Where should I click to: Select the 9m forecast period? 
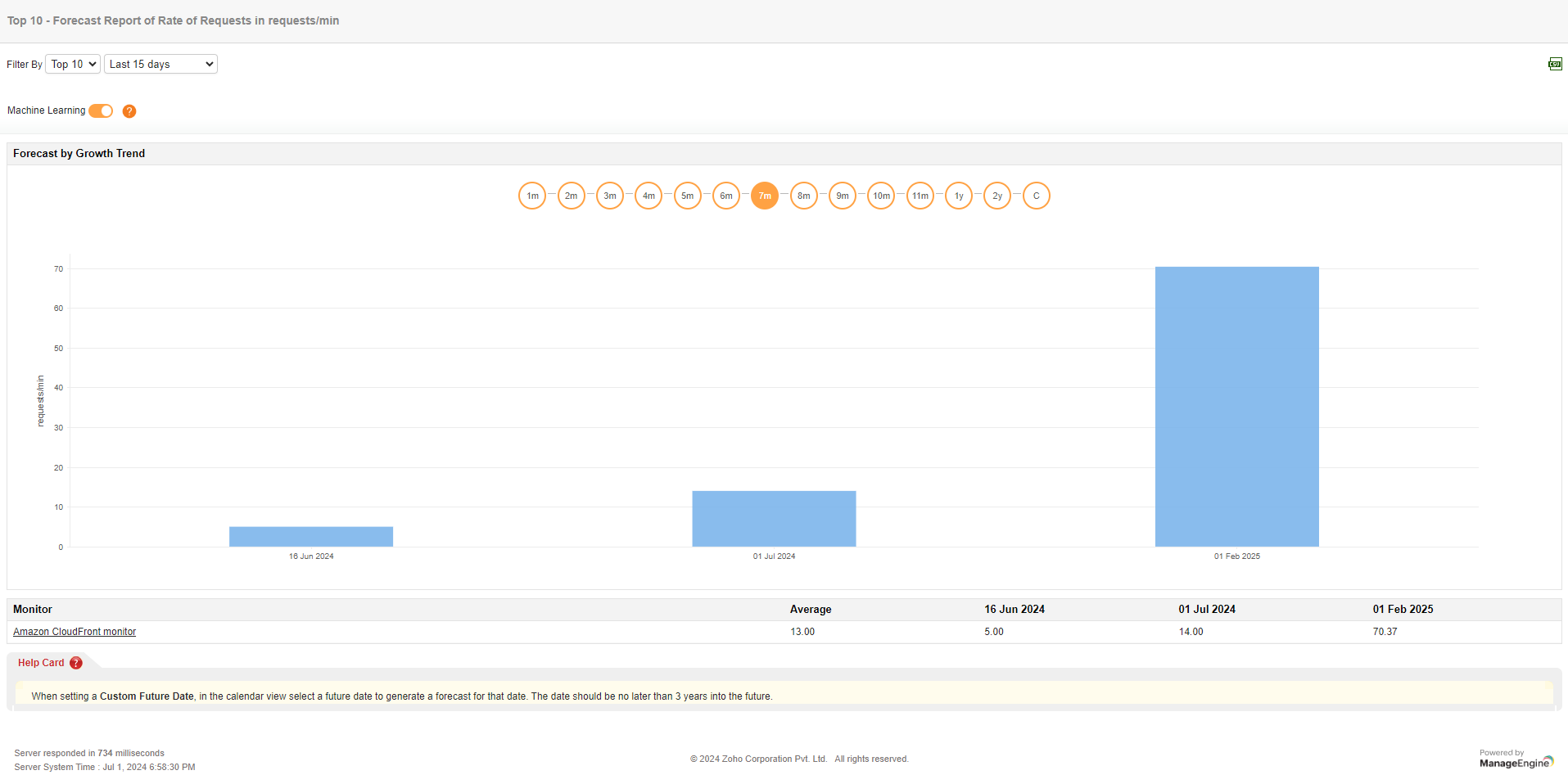842,196
